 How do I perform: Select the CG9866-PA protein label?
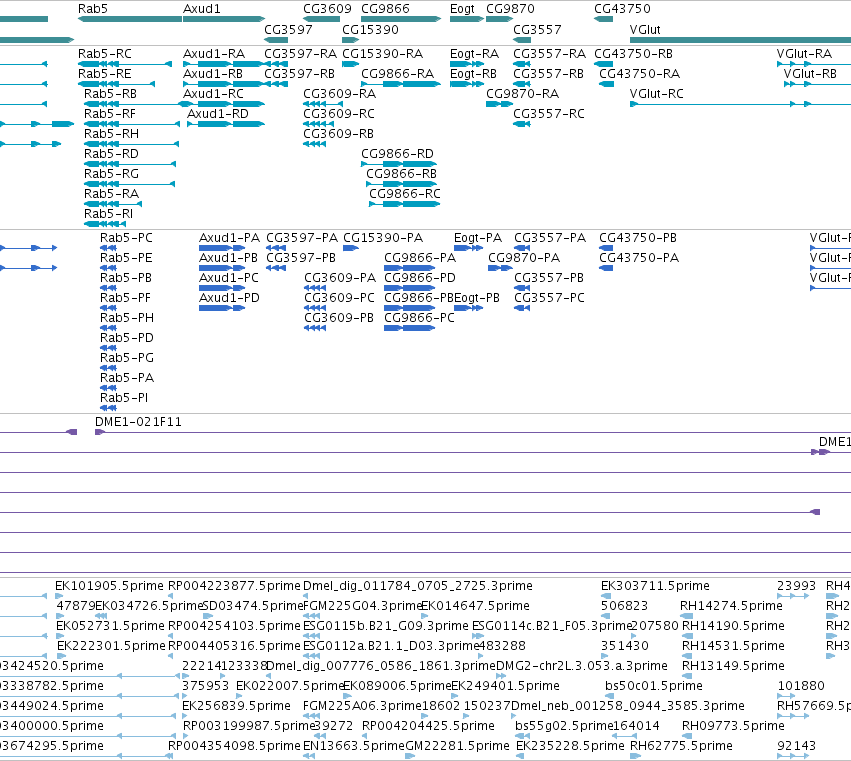click(420, 258)
